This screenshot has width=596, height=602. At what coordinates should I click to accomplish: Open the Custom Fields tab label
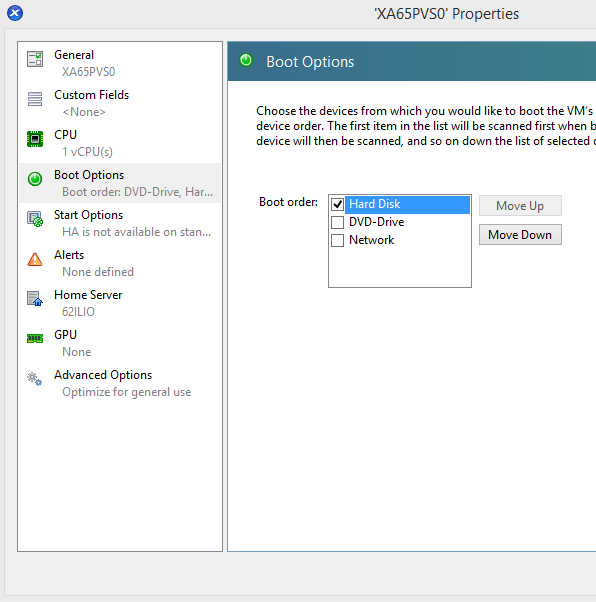(x=91, y=95)
